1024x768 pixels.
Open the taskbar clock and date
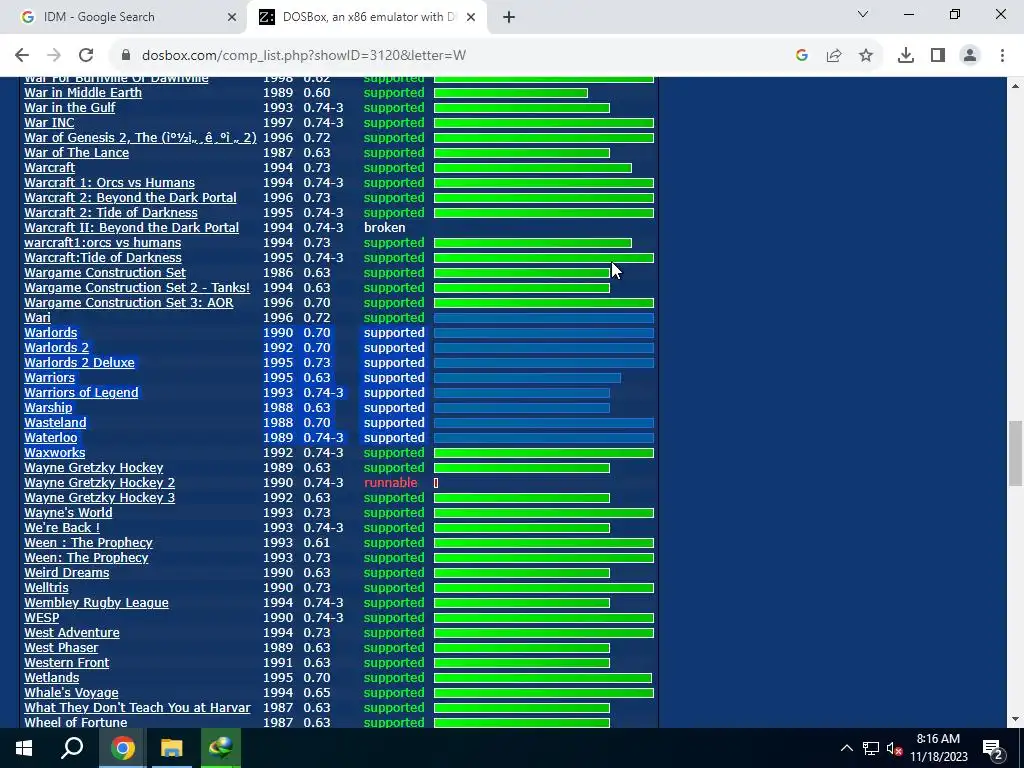click(x=938, y=748)
